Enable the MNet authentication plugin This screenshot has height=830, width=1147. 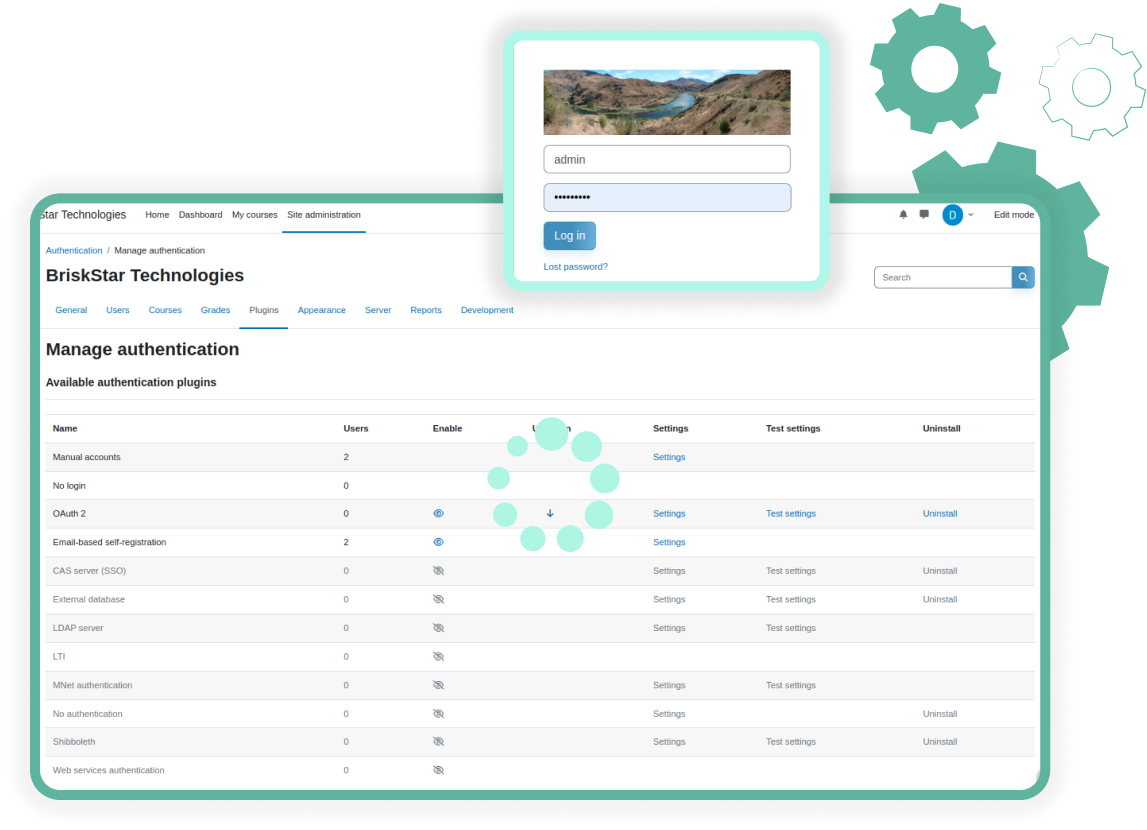(x=438, y=685)
